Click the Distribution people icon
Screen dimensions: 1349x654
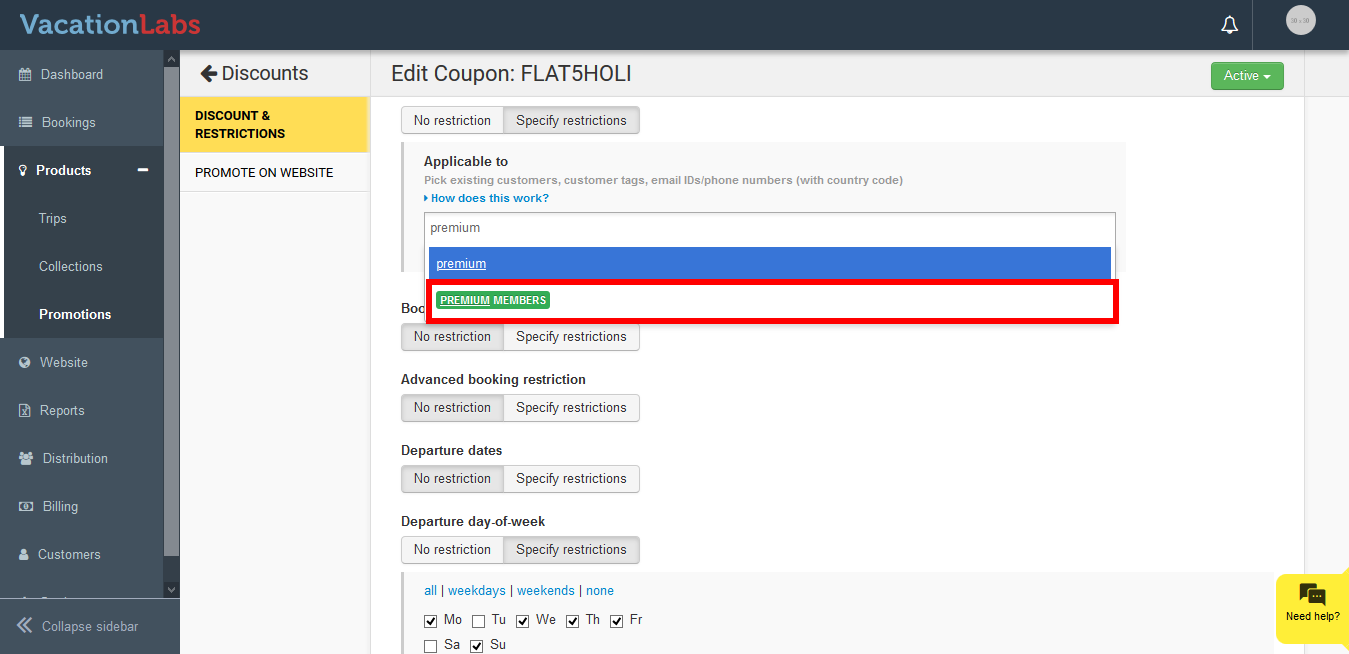pos(26,459)
